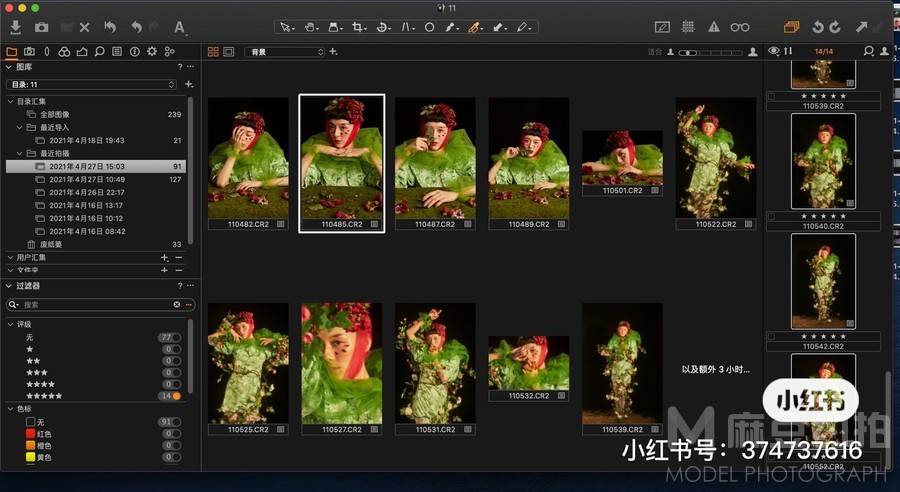Collapse the 图库 panel
The image size is (900, 492).
pos(9,67)
